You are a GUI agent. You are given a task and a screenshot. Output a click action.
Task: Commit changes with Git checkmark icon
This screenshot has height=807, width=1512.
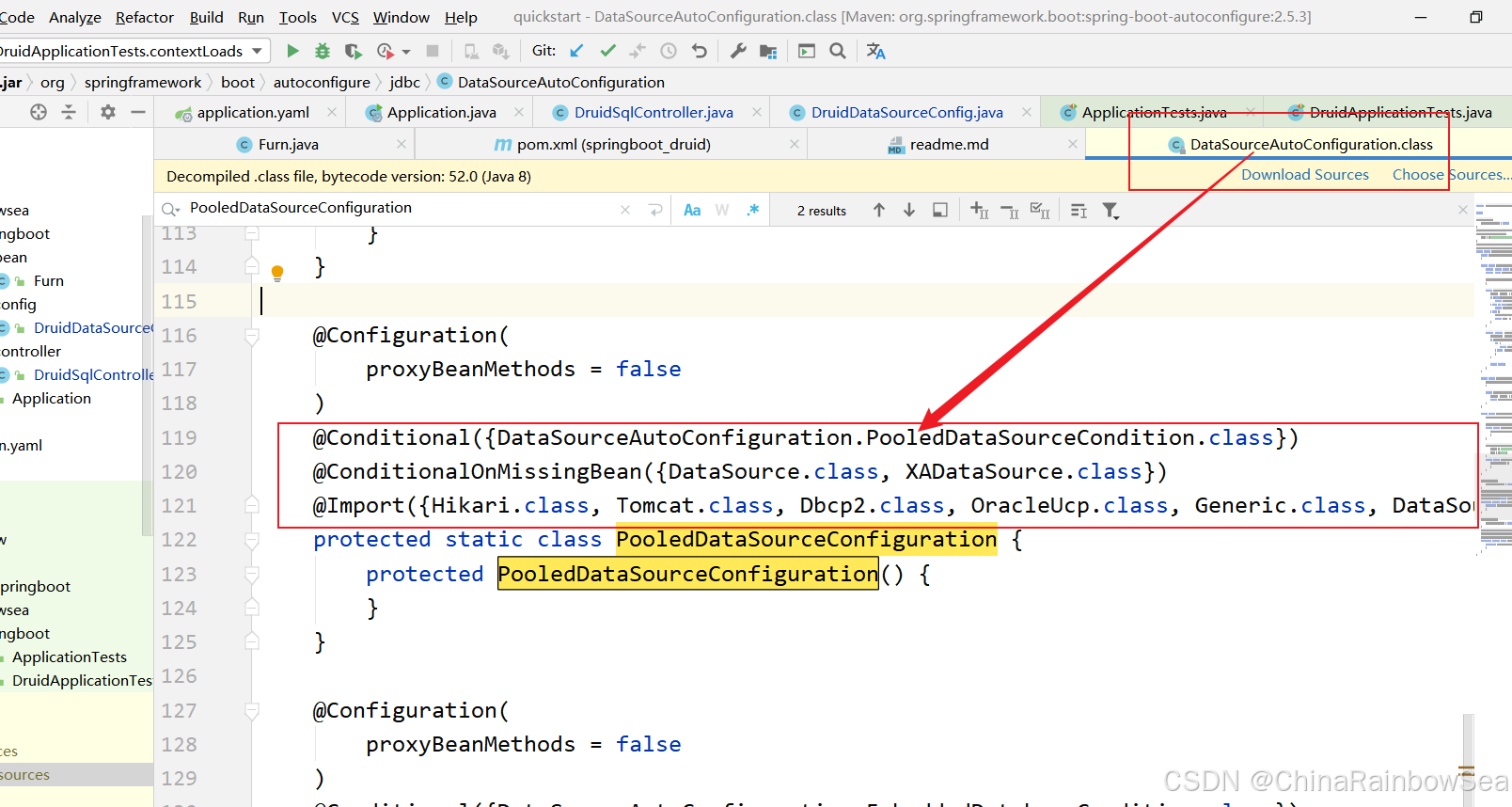click(x=607, y=51)
